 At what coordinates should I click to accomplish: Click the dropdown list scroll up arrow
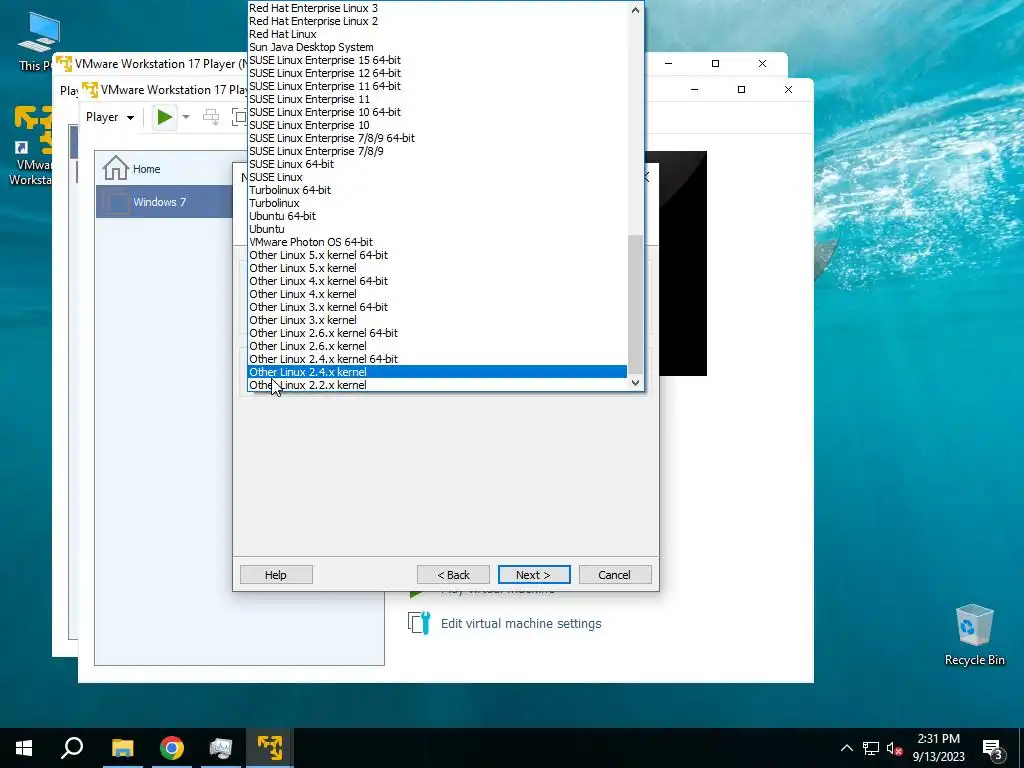tap(635, 10)
